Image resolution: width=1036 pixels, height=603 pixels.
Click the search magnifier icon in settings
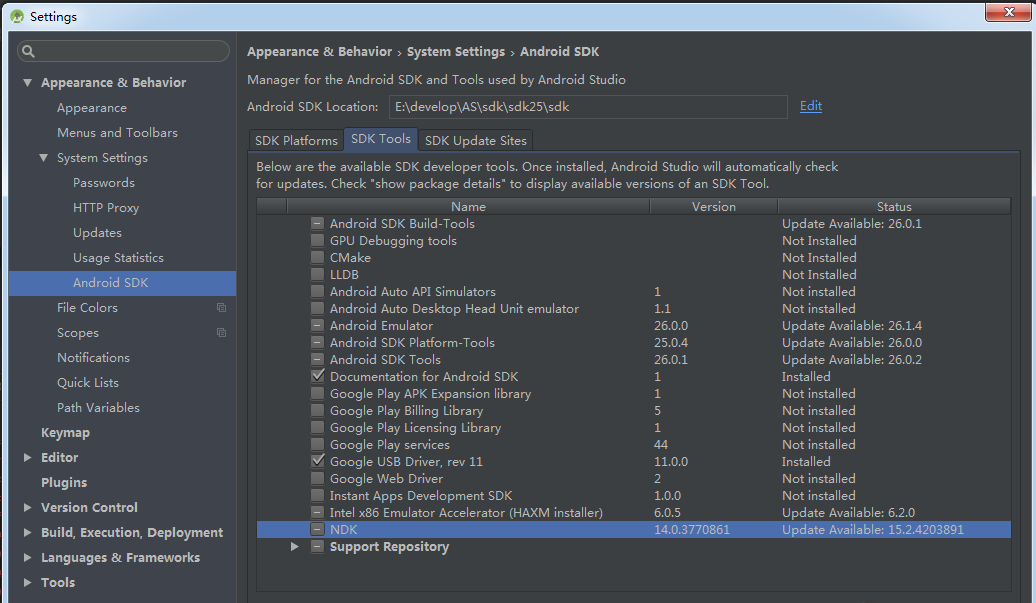coord(28,51)
